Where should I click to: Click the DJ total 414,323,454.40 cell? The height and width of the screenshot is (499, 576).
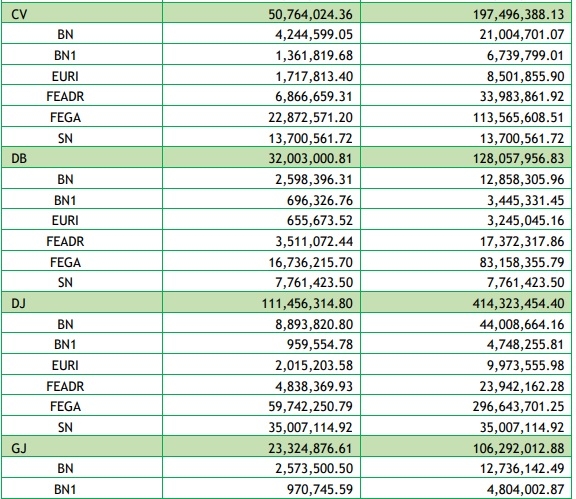click(x=467, y=303)
